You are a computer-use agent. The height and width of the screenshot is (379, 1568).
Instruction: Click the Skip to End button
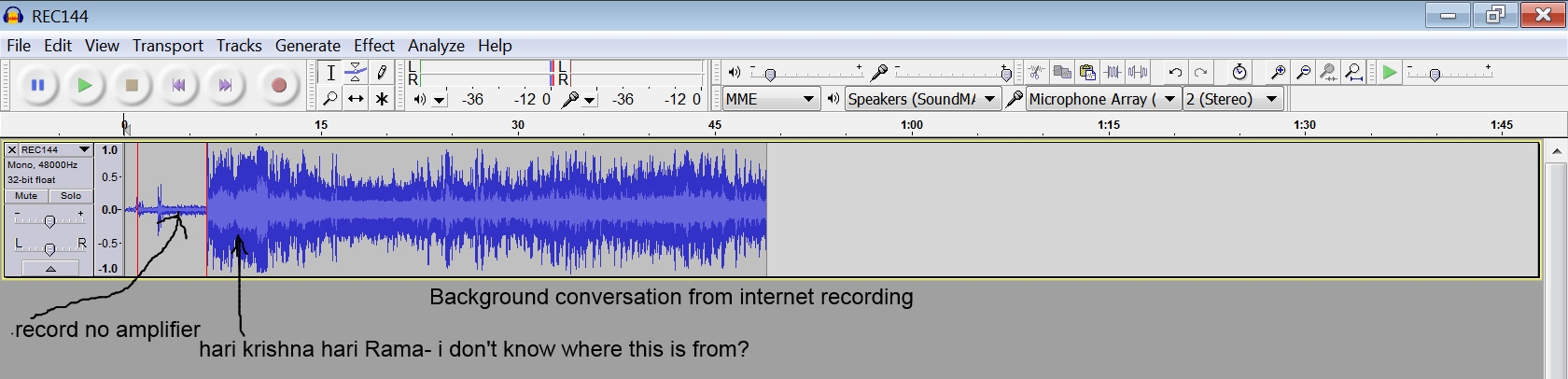tap(225, 86)
